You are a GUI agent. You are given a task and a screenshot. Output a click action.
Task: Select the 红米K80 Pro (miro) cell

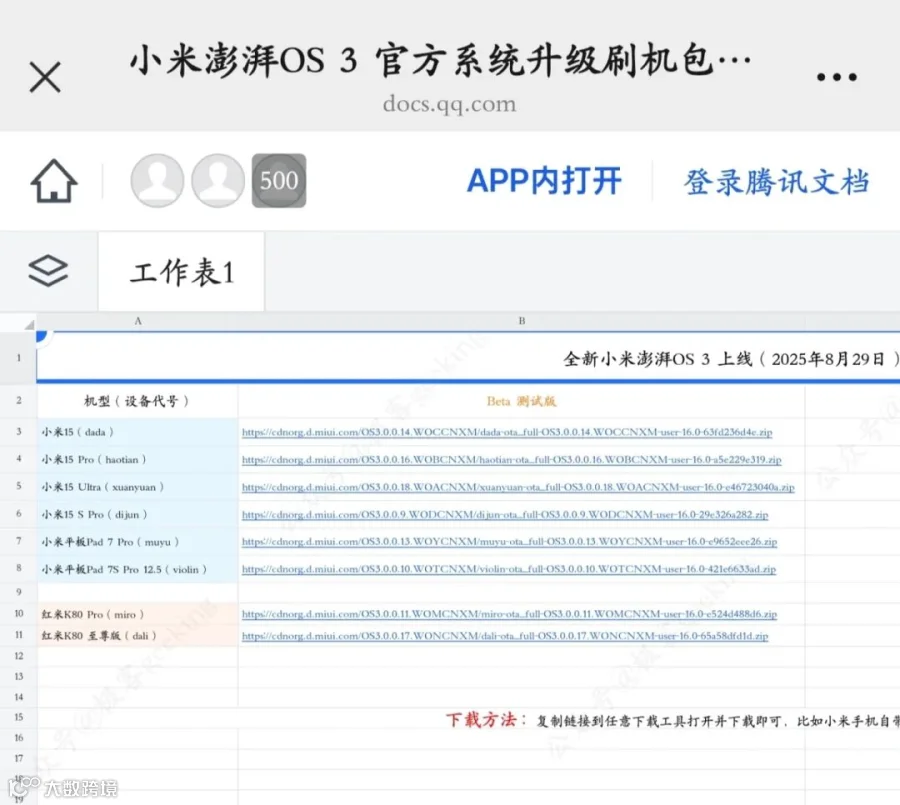coord(137,614)
